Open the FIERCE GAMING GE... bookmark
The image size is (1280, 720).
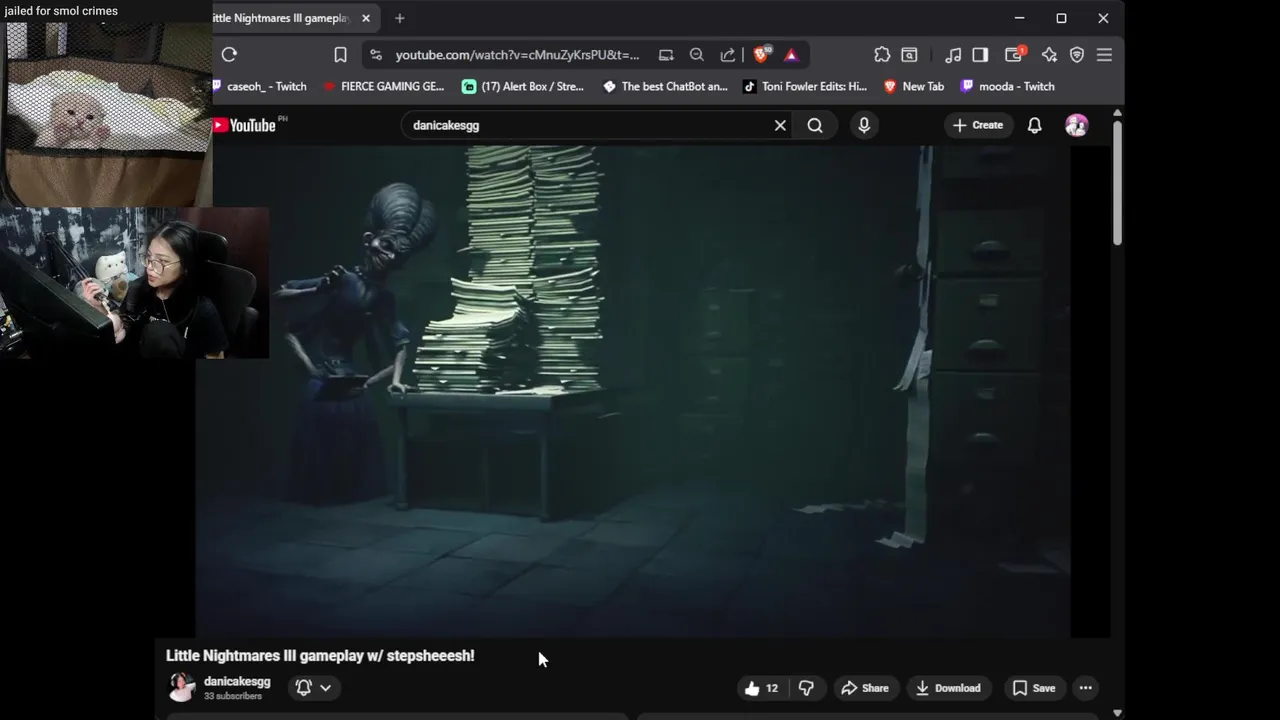coord(384,87)
